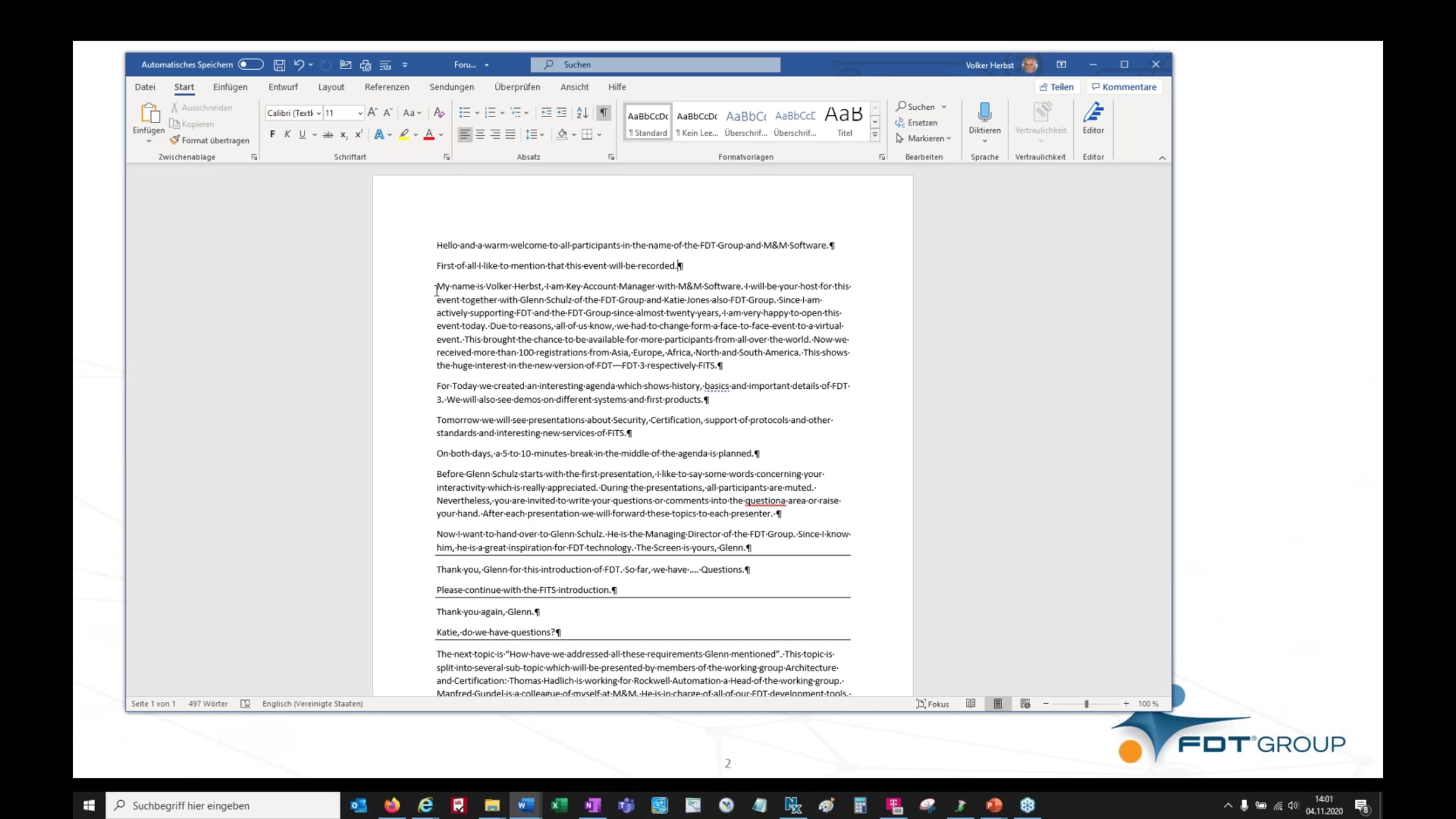Viewport: 1456px width, 819px height.
Task: Click the Format übertragen painter icon
Action: pos(175,140)
